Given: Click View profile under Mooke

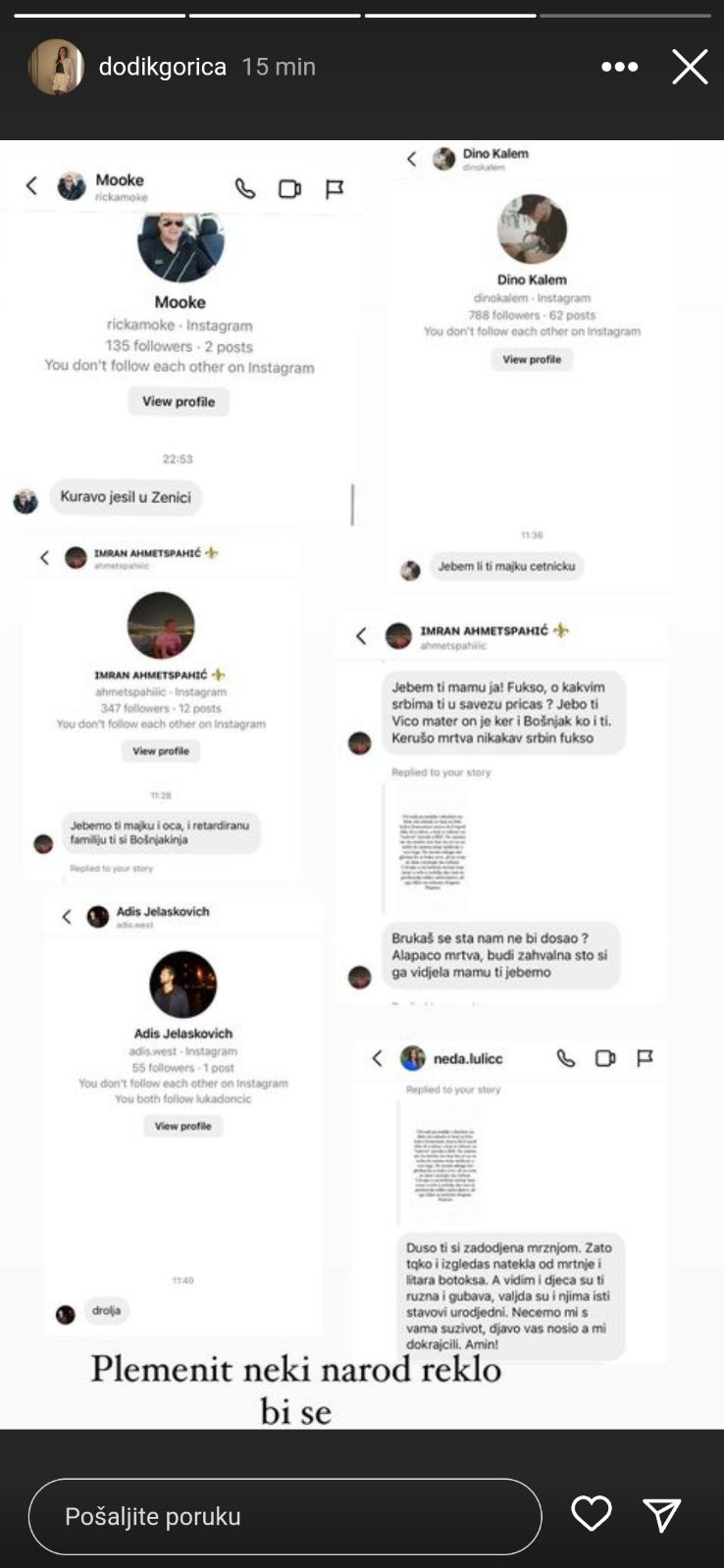Looking at the screenshot, I should click(179, 401).
